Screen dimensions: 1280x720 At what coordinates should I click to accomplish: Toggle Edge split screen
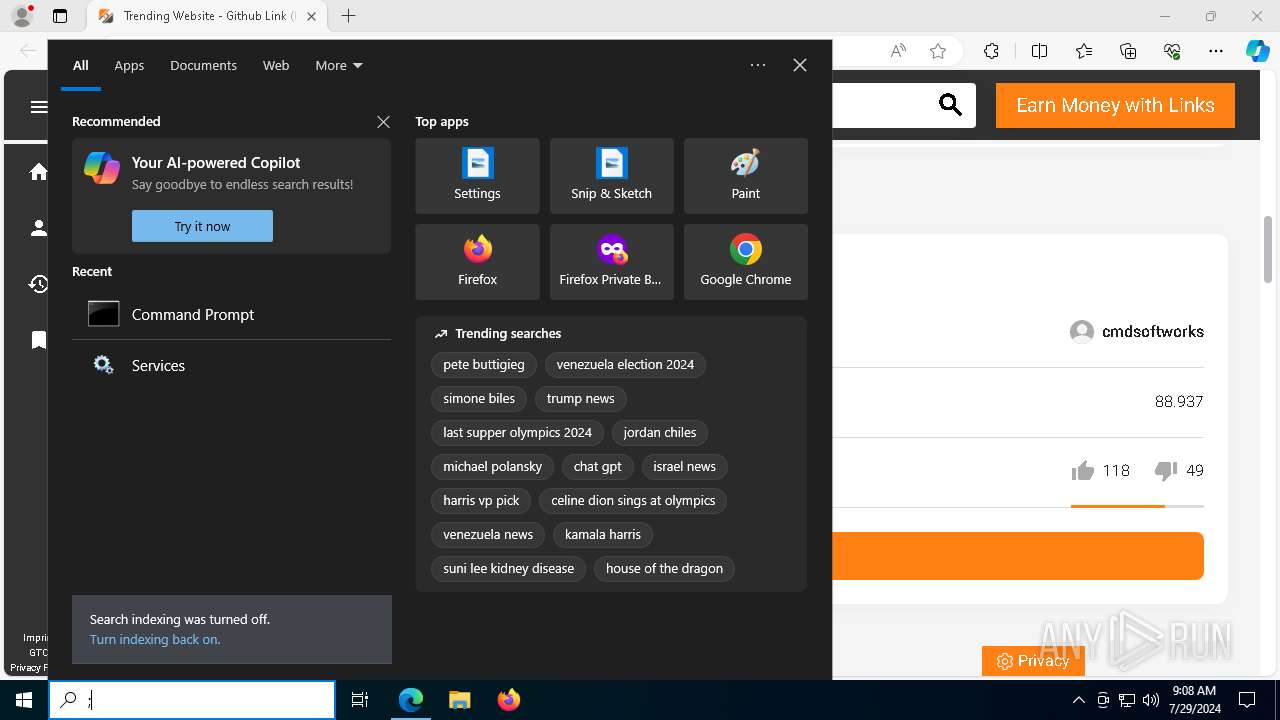1039,51
